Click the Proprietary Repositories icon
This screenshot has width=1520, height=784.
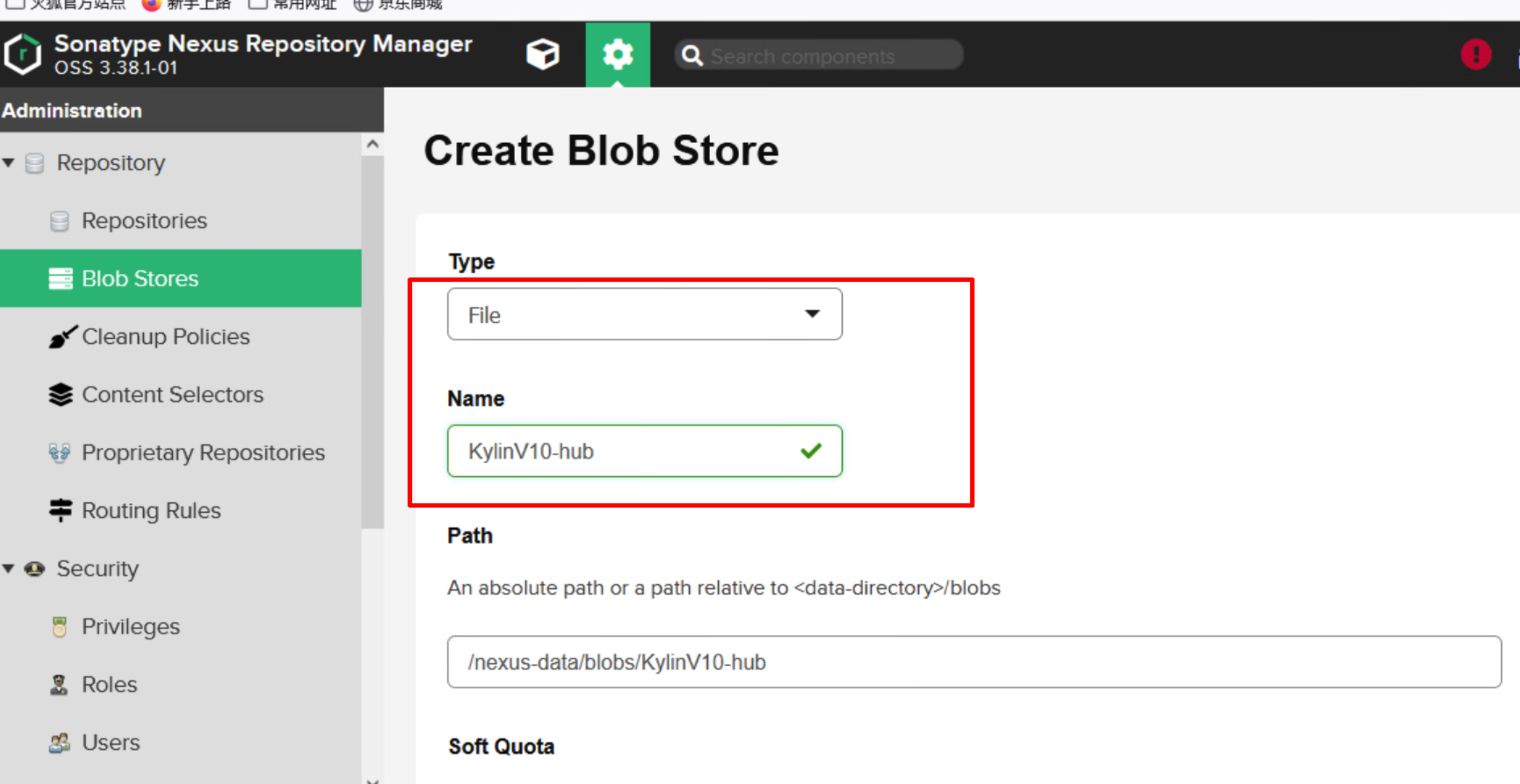click(x=60, y=453)
